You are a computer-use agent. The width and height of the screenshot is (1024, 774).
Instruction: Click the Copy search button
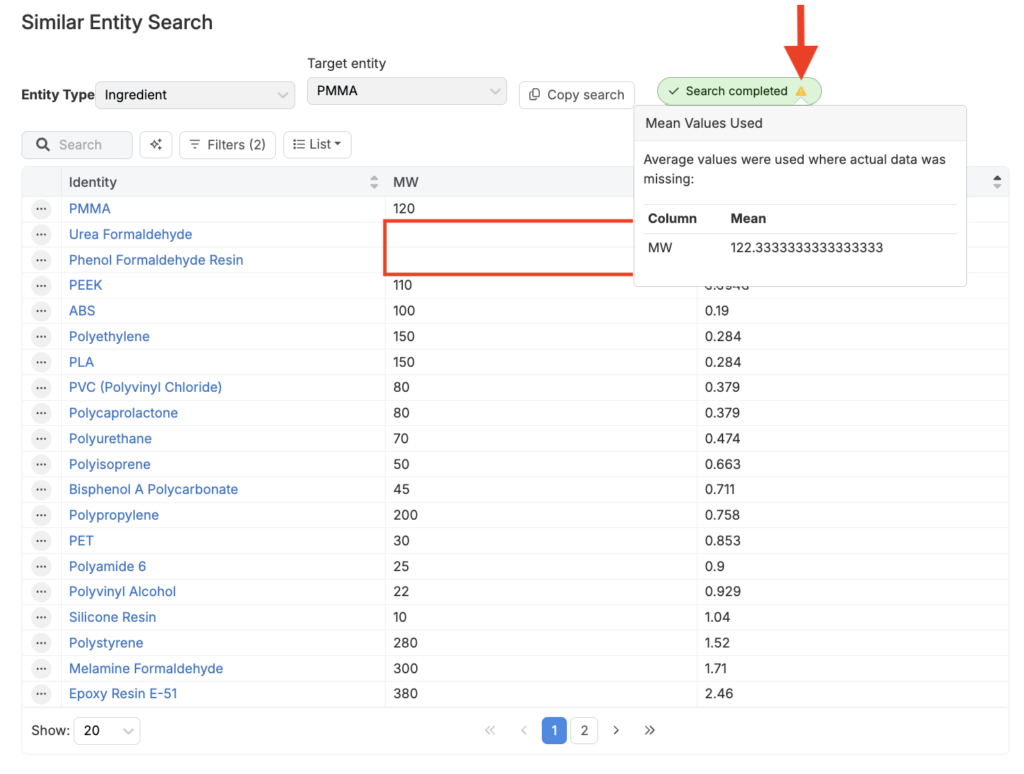point(577,95)
